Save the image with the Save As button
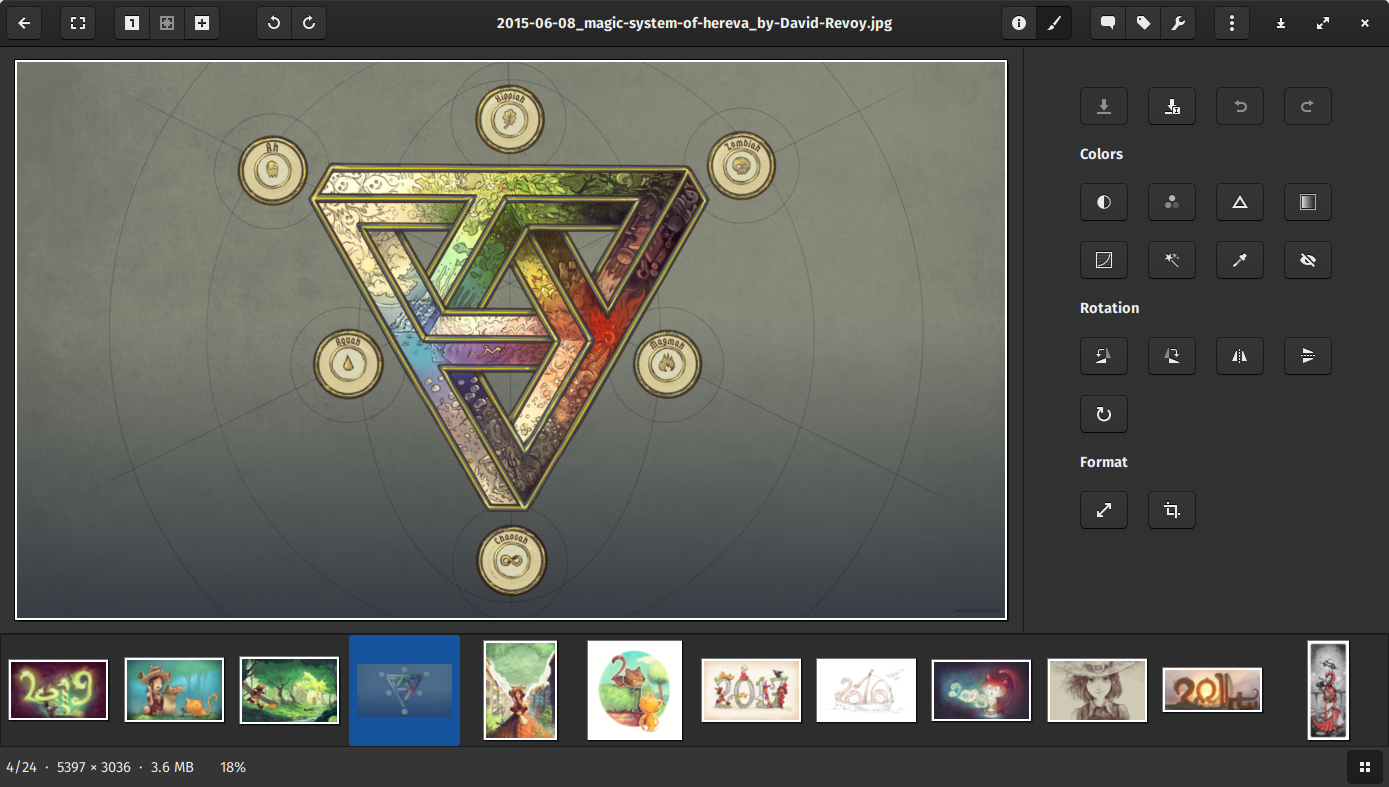This screenshot has width=1389, height=787. (x=1172, y=106)
